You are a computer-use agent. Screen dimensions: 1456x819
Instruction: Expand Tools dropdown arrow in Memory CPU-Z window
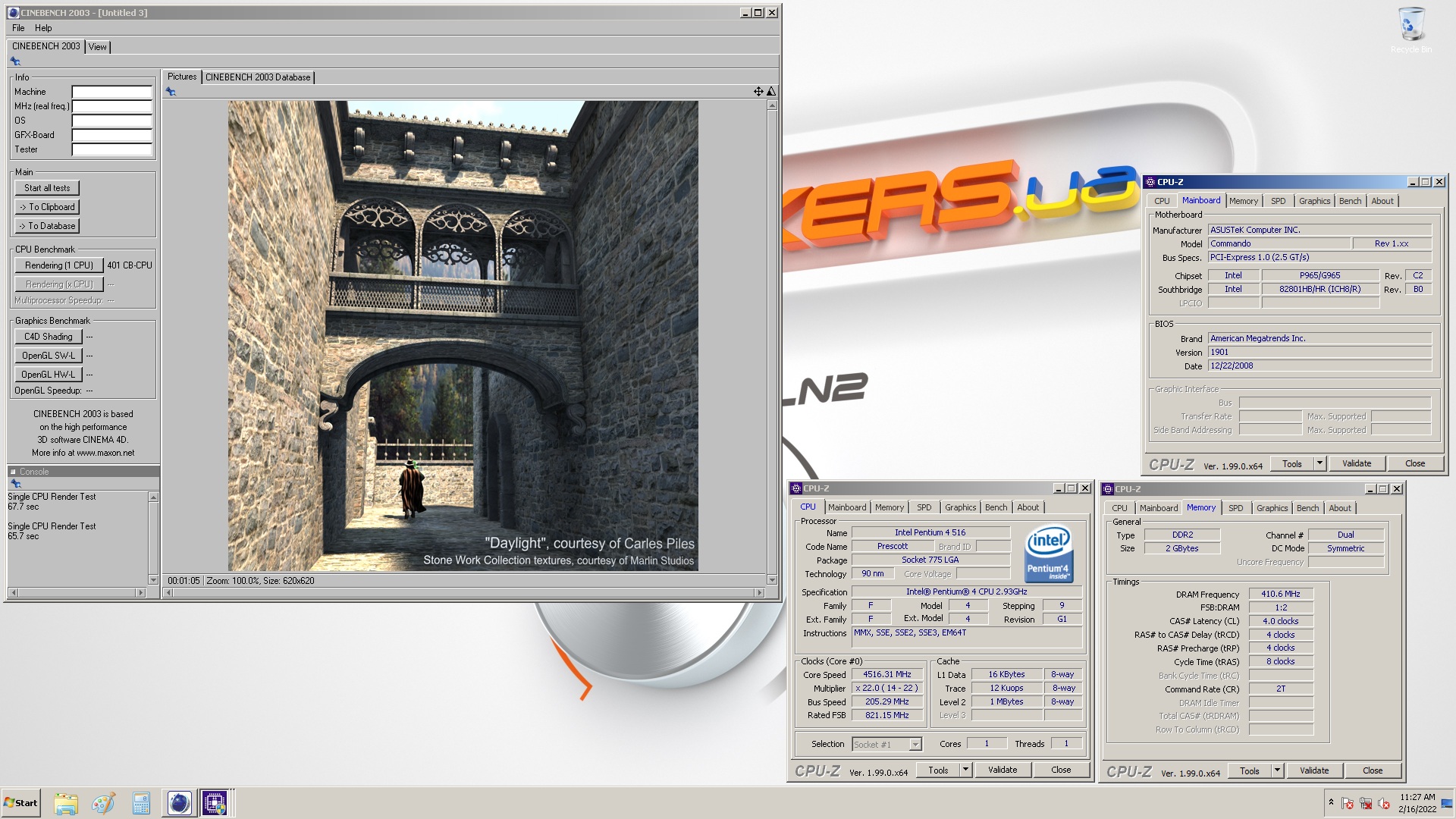[x=1277, y=770]
